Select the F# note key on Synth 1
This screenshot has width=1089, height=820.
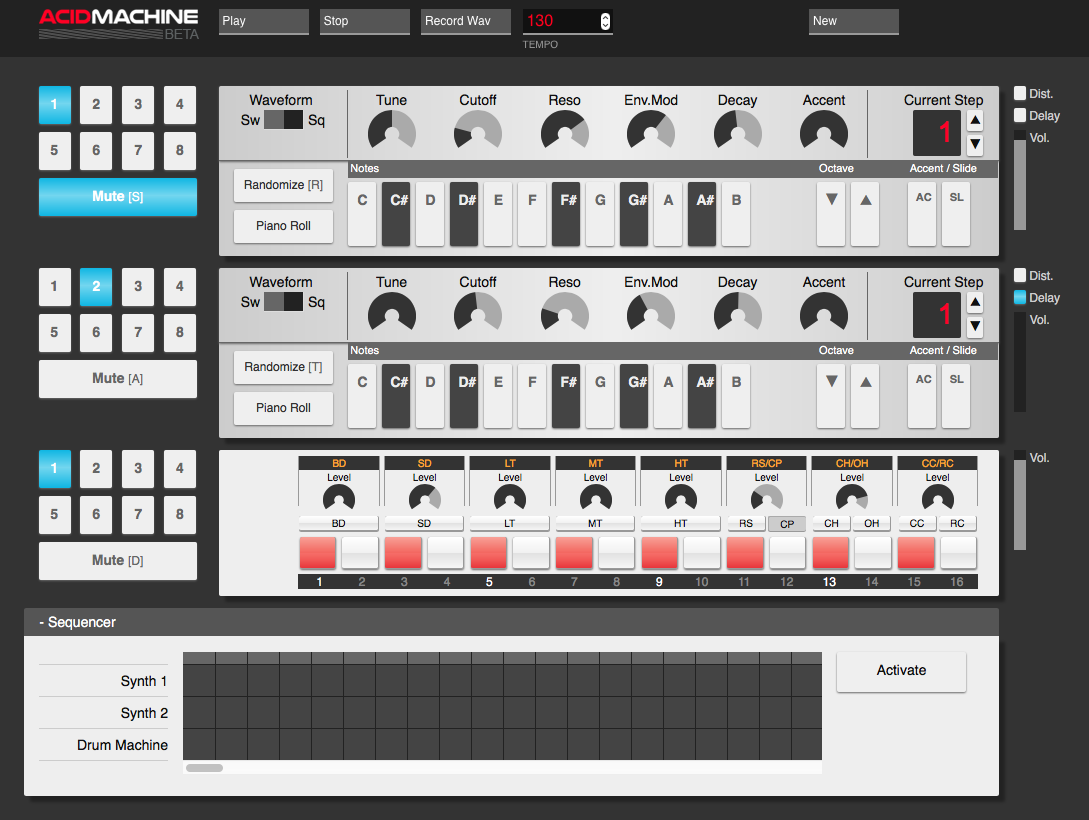point(566,214)
